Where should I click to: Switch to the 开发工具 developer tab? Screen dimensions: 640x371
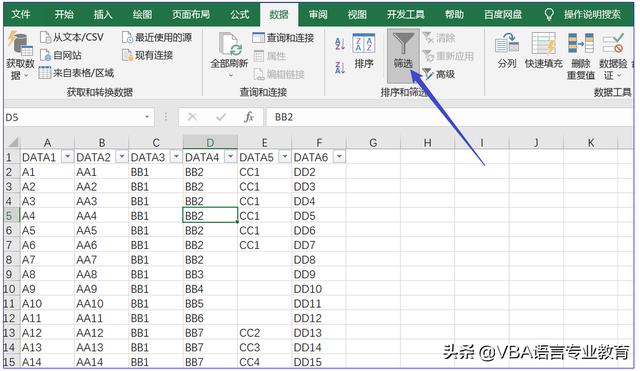[406, 15]
